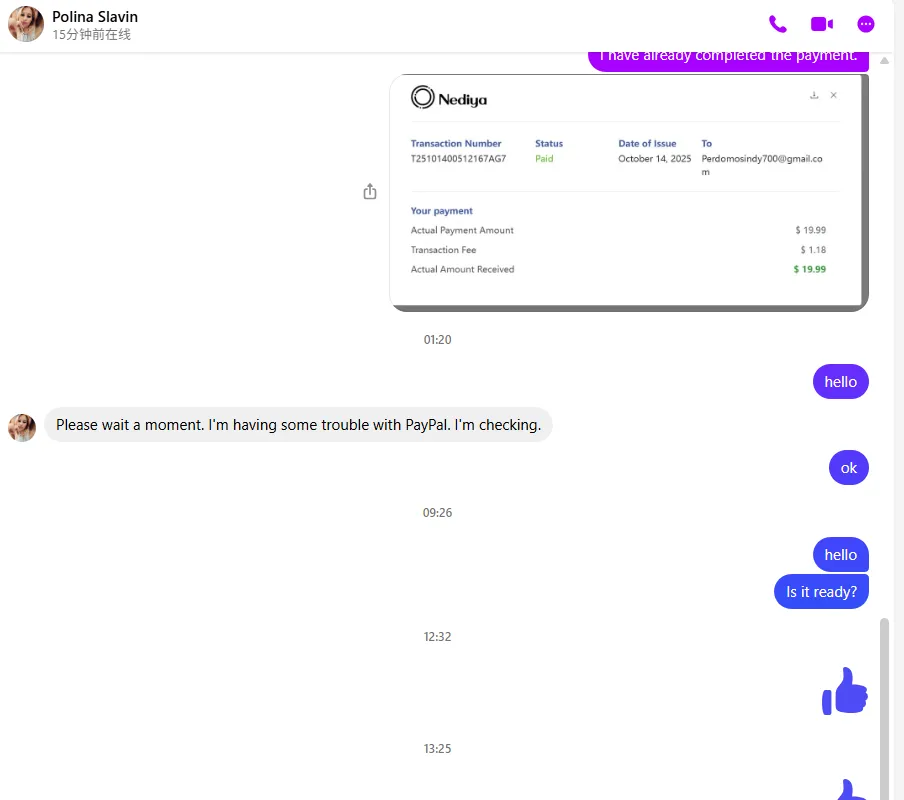The width and height of the screenshot is (904, 800).
Task: Click the green $ 19.99 amount received
Action: 809,269
